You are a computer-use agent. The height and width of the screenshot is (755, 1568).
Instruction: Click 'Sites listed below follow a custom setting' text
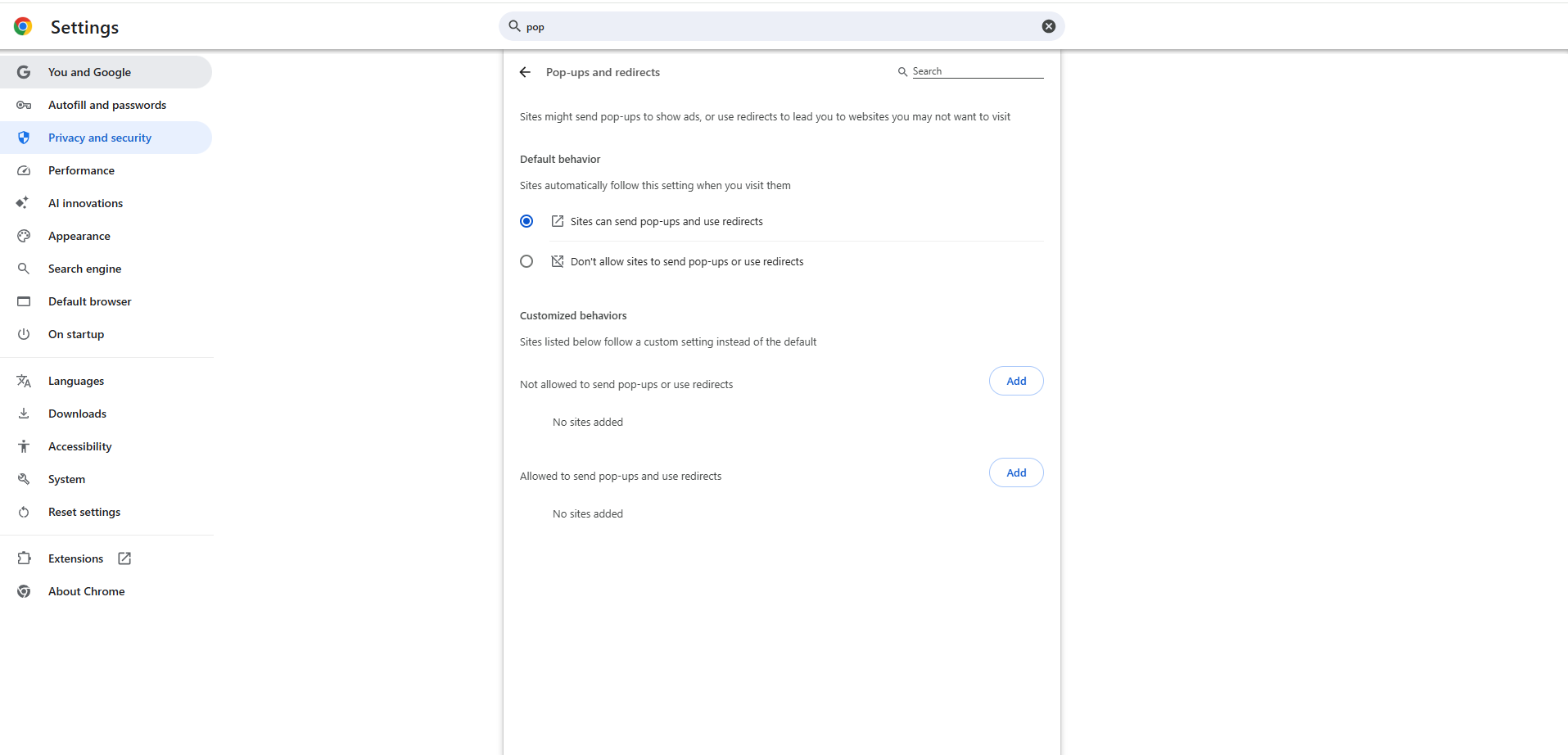668,342
